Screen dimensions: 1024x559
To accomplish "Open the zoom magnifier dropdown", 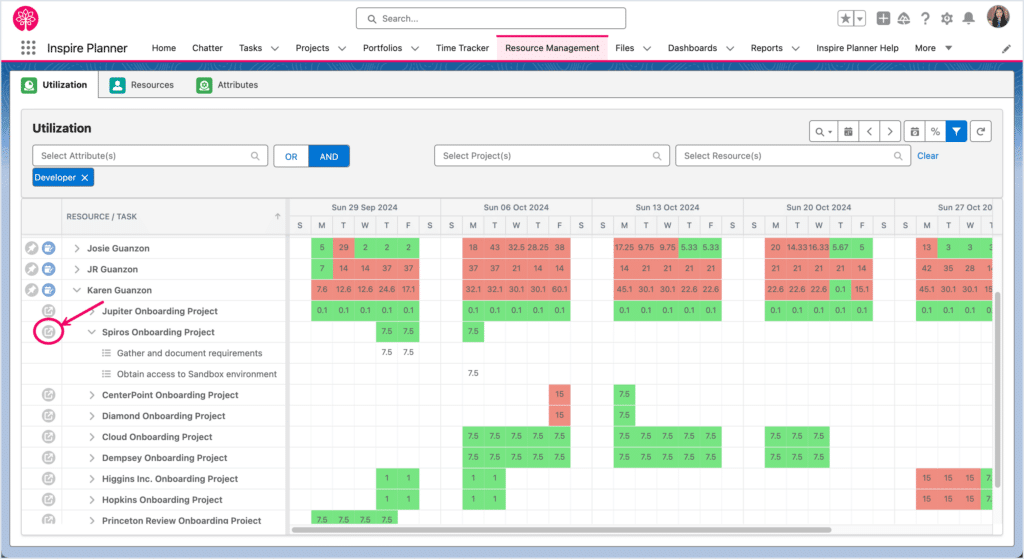I will pyautogui.click(x=823, y=131).
